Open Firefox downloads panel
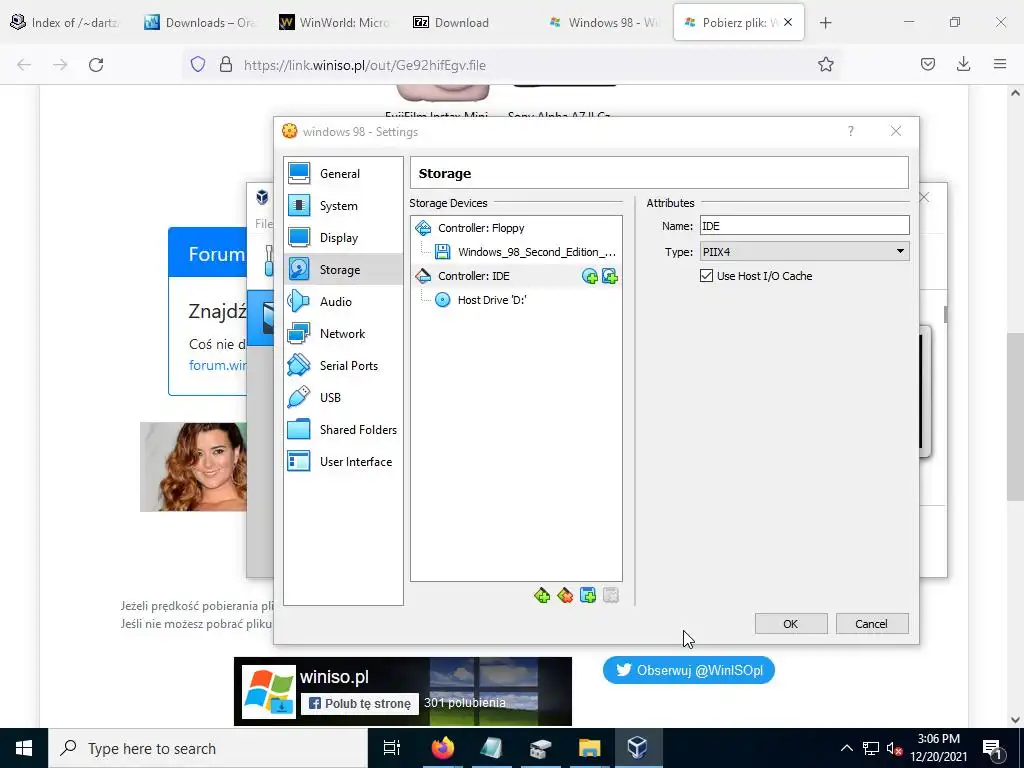Image resolution: width=1024 pixels, height=768 pixels. point(963,64)
